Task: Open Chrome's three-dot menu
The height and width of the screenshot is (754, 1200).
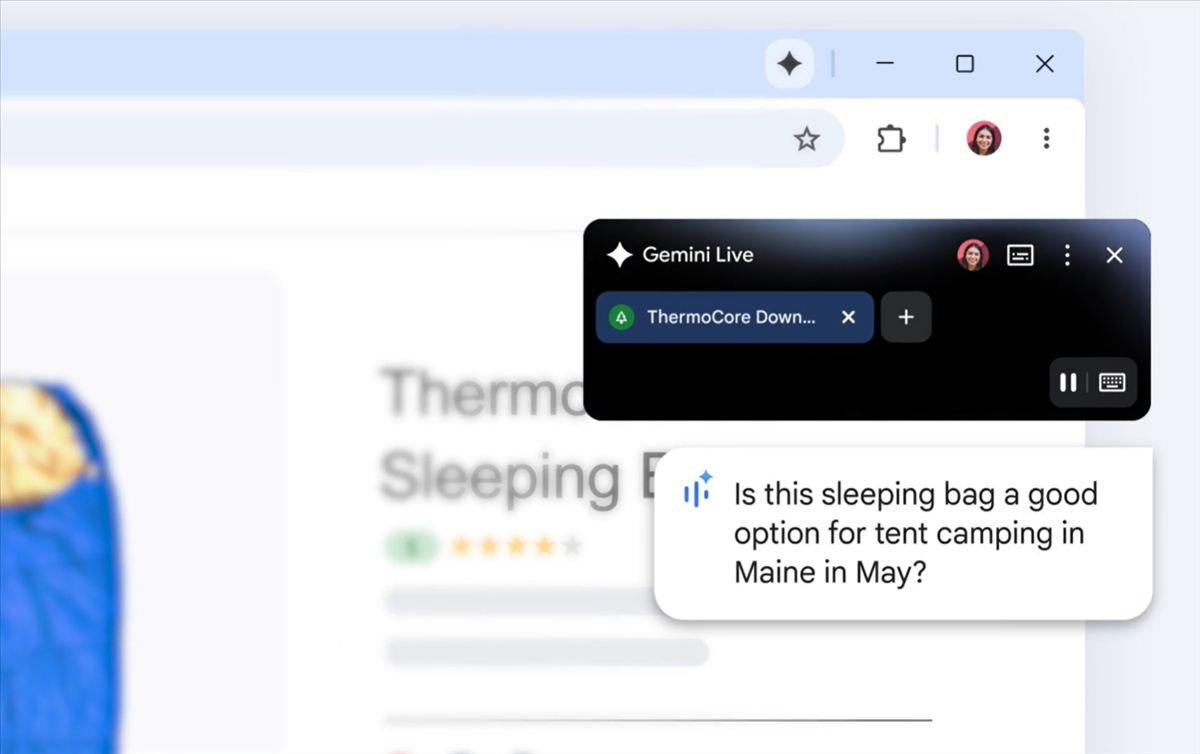Action: (x=1046, y=138)
